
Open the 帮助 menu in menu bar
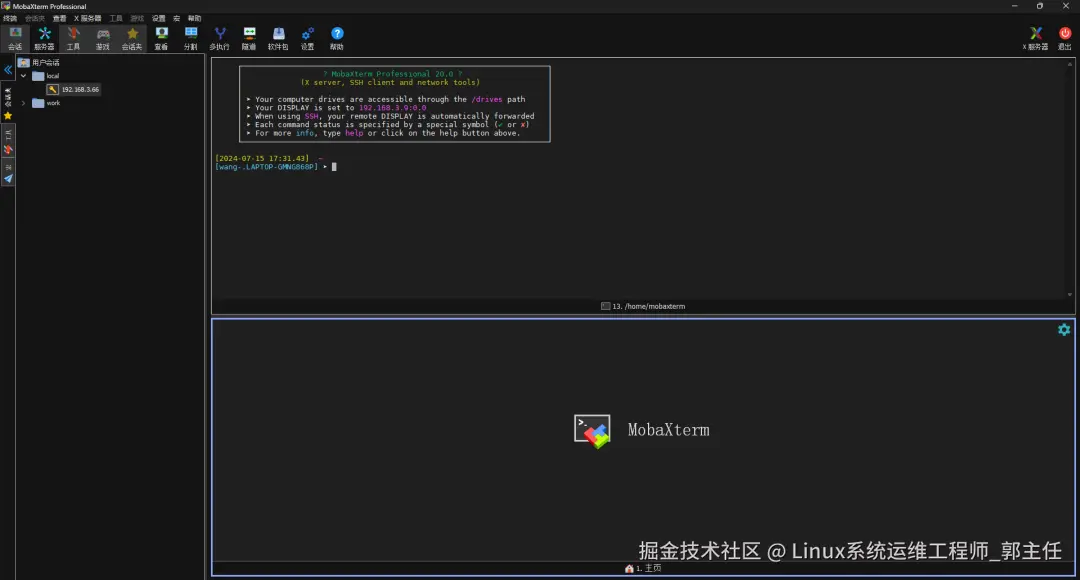pos(195,19)
